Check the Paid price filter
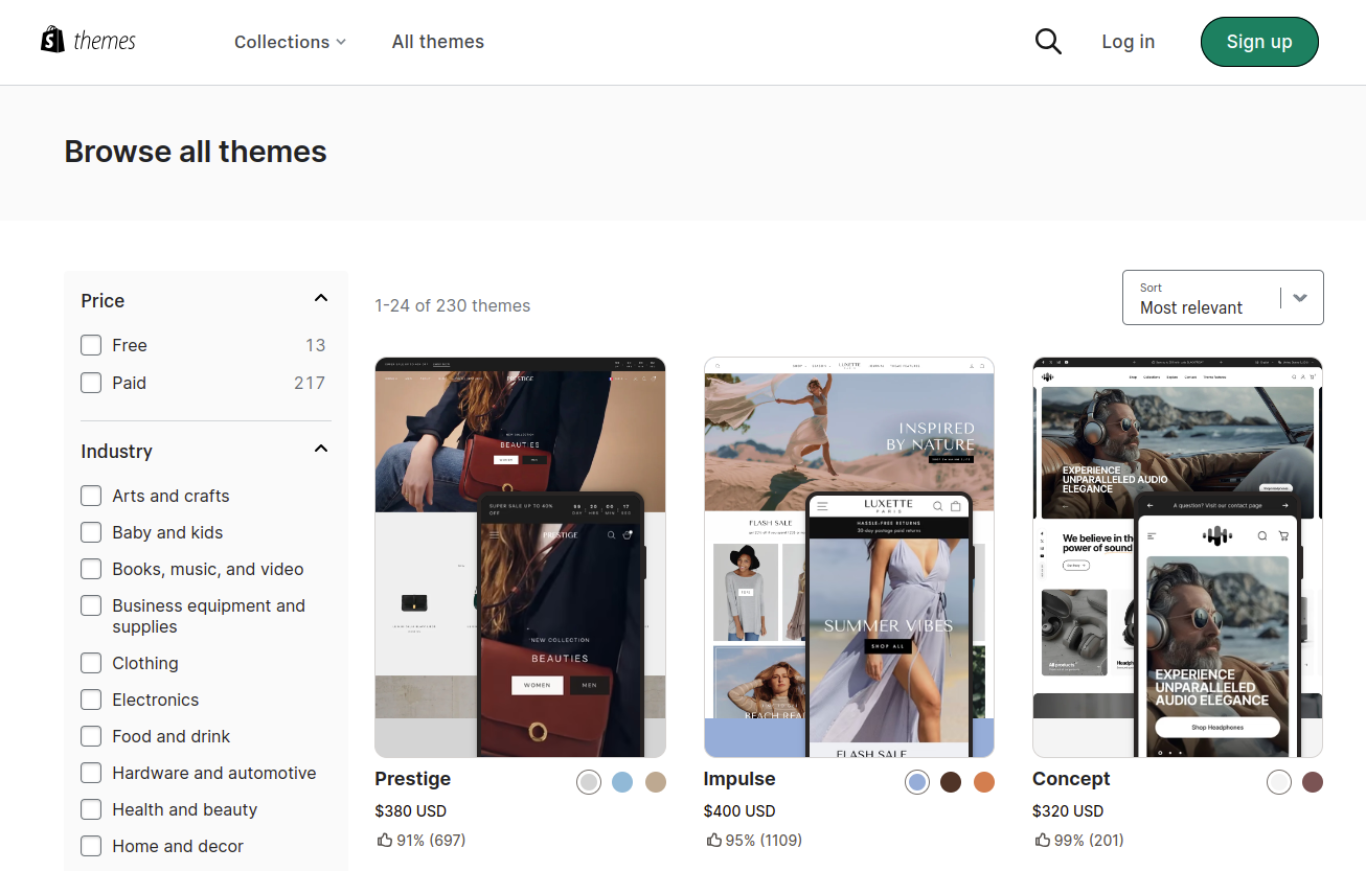The image size is (1366, 871). [91, 382]
